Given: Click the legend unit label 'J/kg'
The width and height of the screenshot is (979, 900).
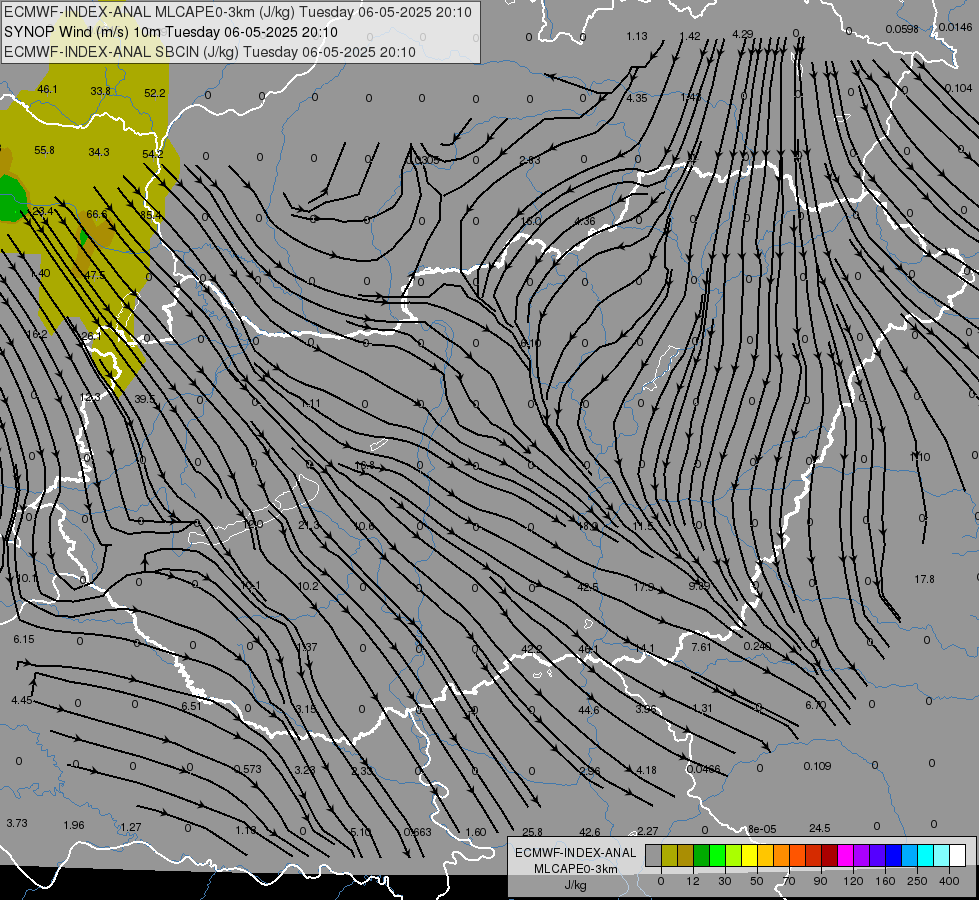Looking at the screenshot, I should 575,885.
